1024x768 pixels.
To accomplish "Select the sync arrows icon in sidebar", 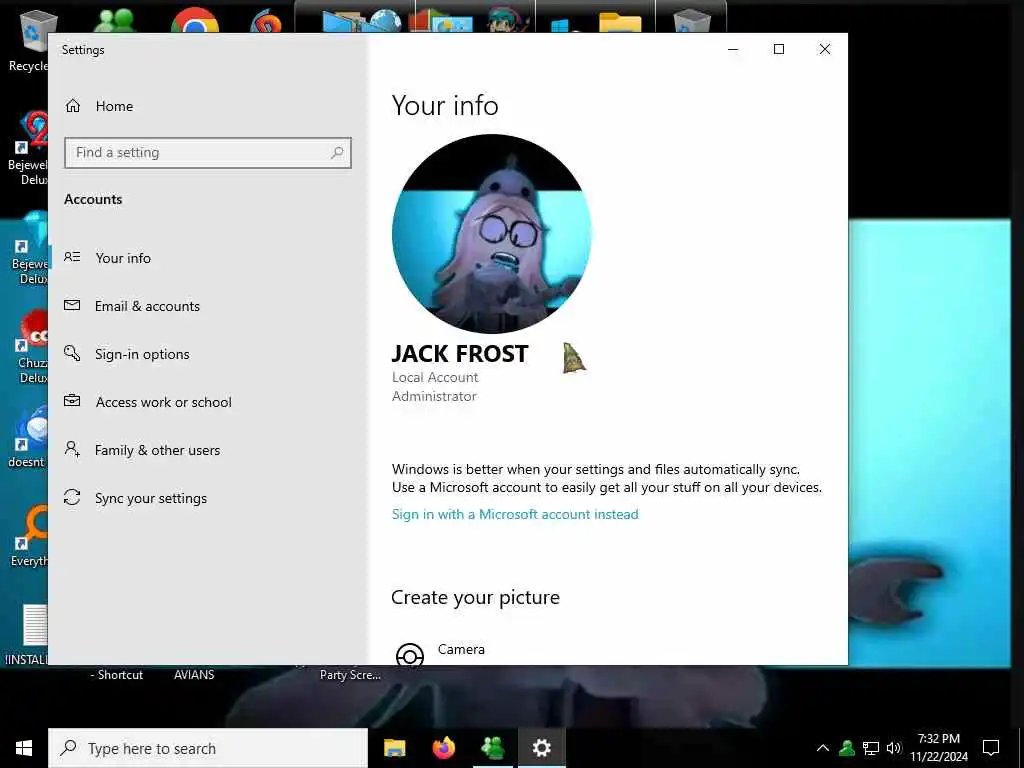I will click(72, 498).
